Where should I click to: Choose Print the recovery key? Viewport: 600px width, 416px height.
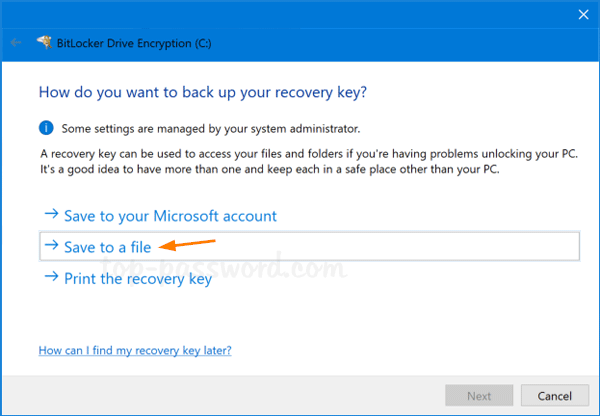point(137,278)
